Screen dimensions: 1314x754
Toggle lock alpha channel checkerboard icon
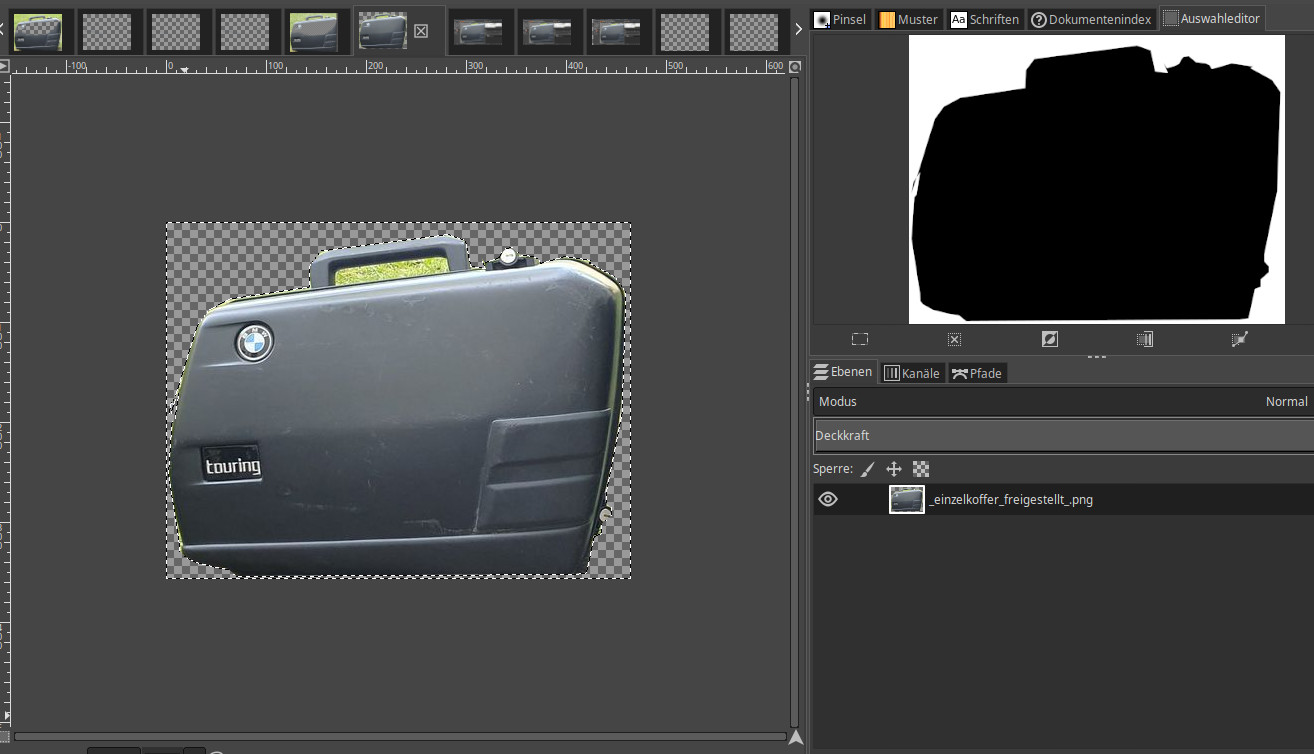[921, 468]
